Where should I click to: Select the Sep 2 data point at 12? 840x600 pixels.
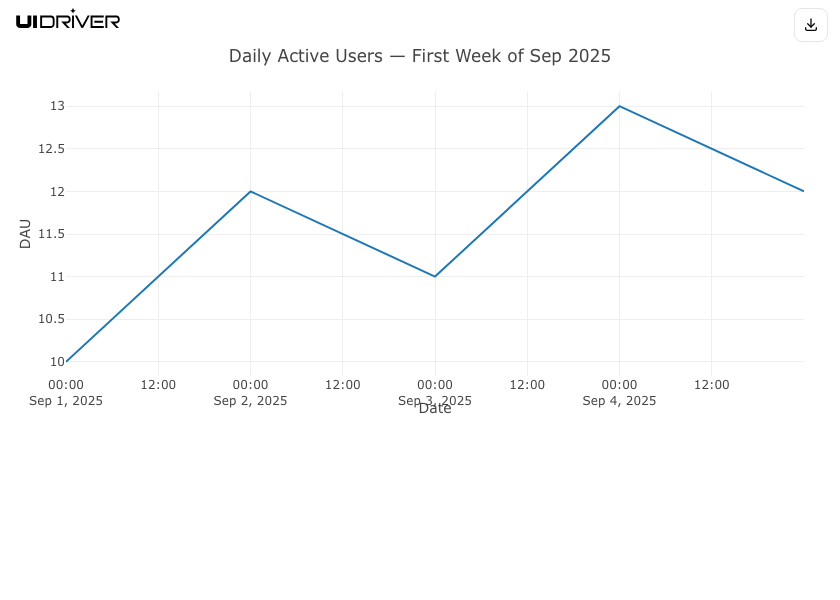tap(250, 191)
